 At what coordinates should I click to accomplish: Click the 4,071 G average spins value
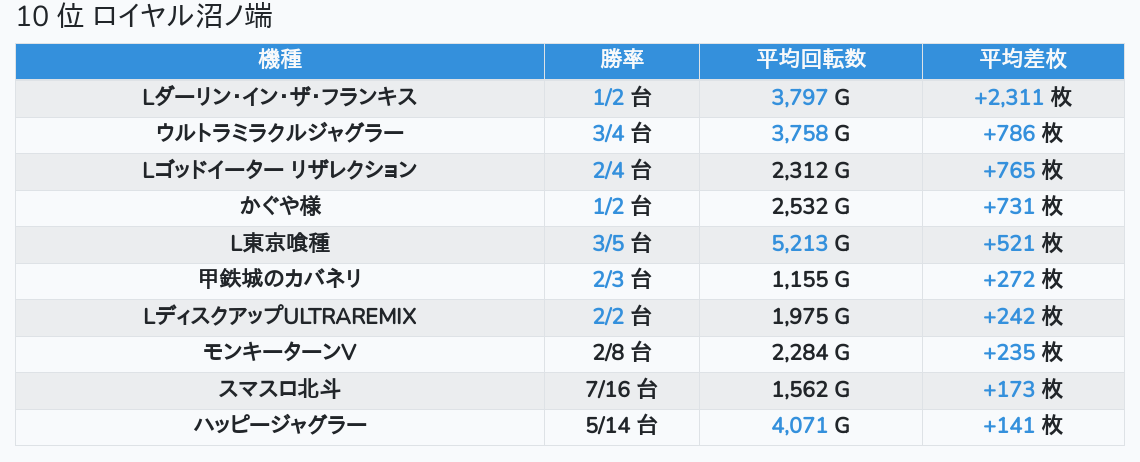coord(810,425)
